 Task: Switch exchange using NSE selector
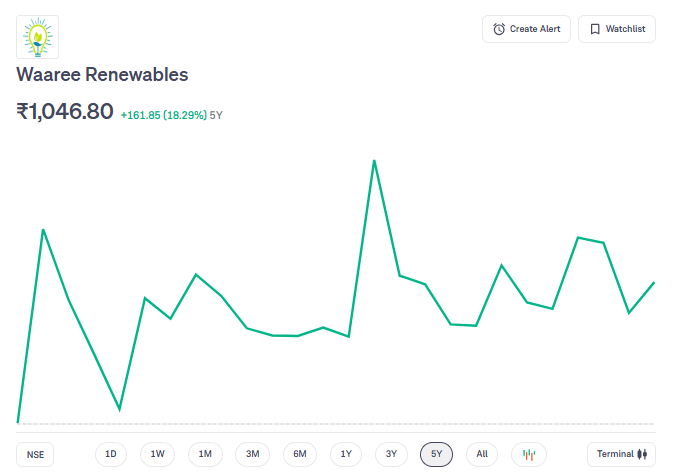[x=36, y=454]
